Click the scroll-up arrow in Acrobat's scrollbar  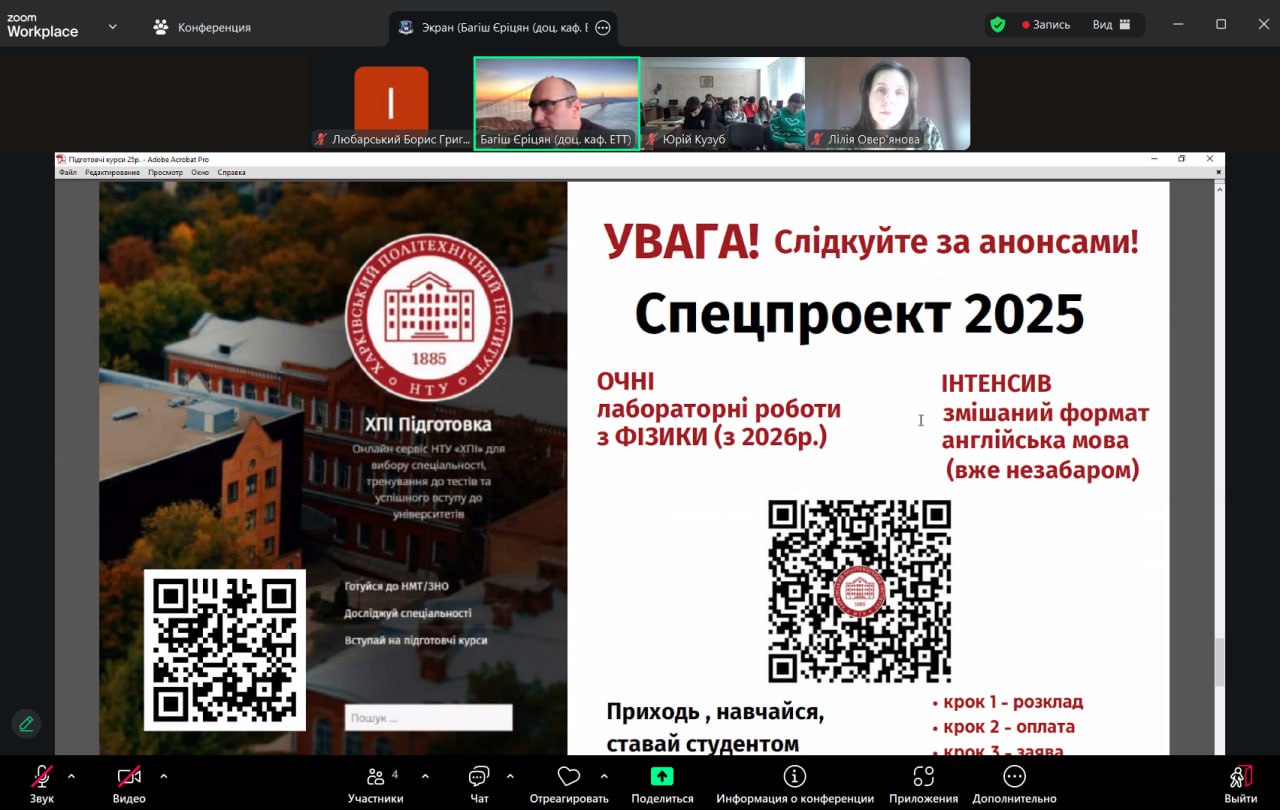pyautogui.click(x=1219, y=188)
